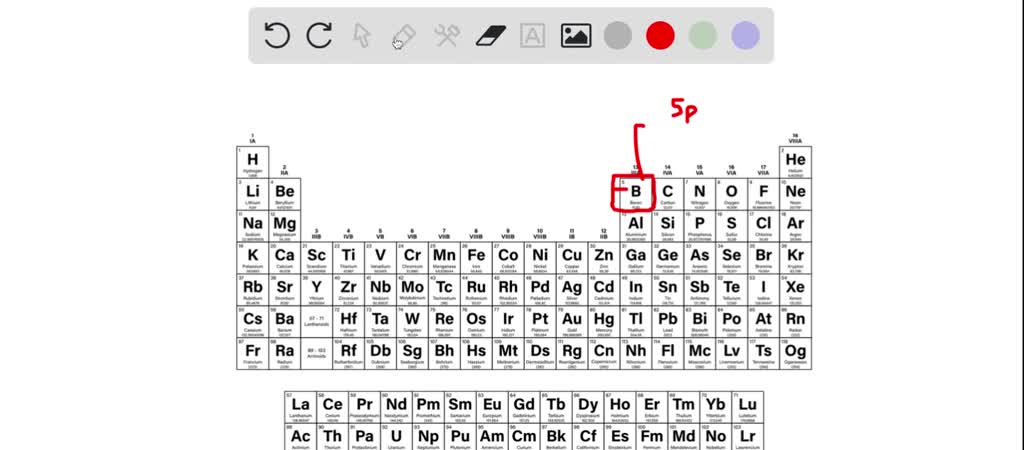1024x450 pixels.
Task: Choose the pencil drawing tool
Action: [403, 37]
